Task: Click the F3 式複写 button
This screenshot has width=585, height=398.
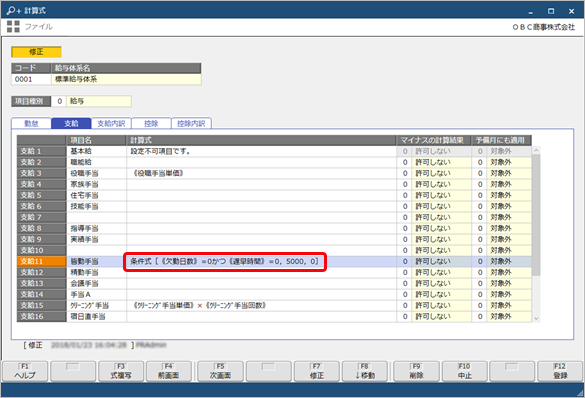Action: (x=121, y=371)
